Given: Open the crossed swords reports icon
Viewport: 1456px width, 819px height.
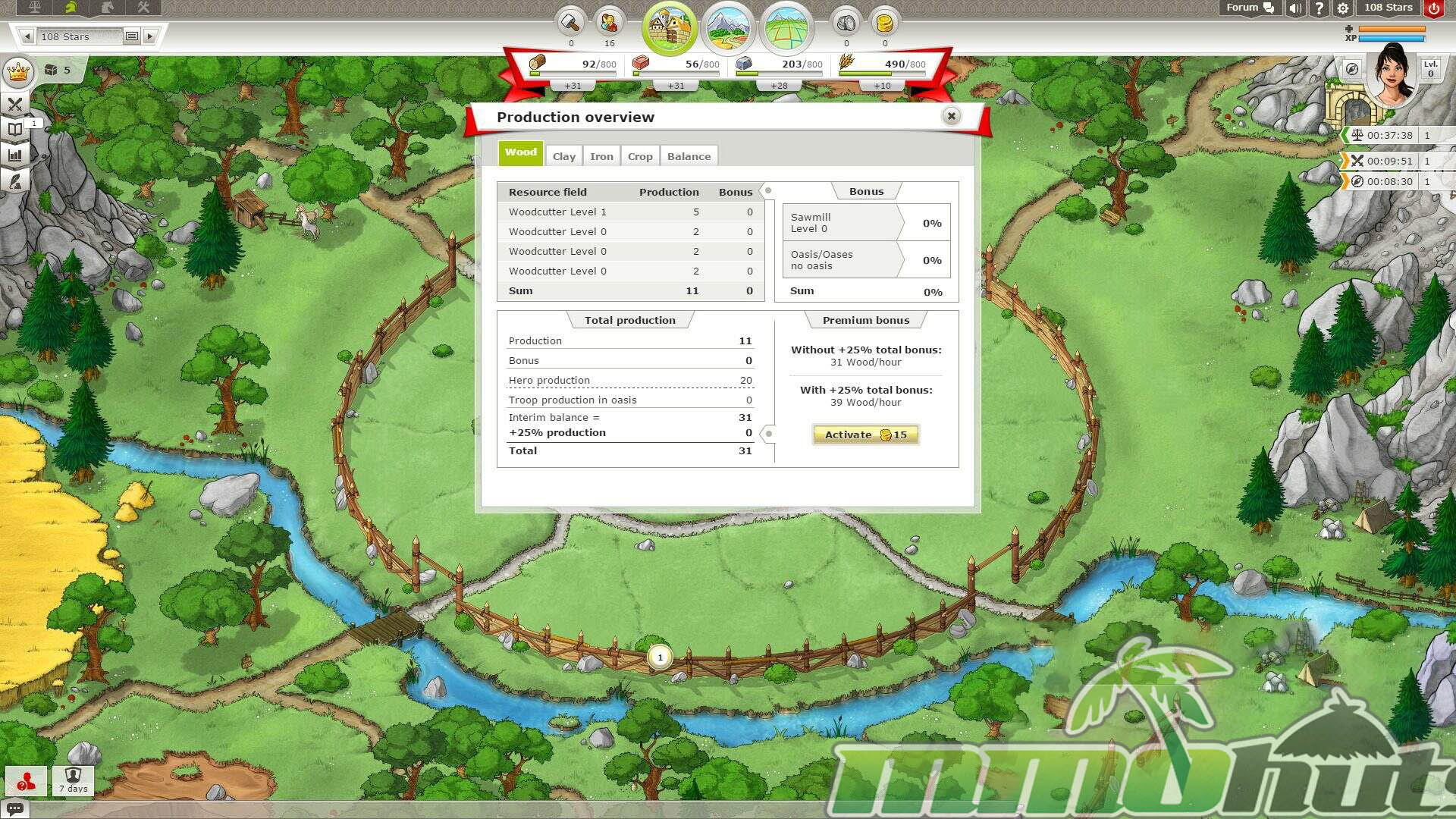Looking at the screenshot, I should click(15, 104).
